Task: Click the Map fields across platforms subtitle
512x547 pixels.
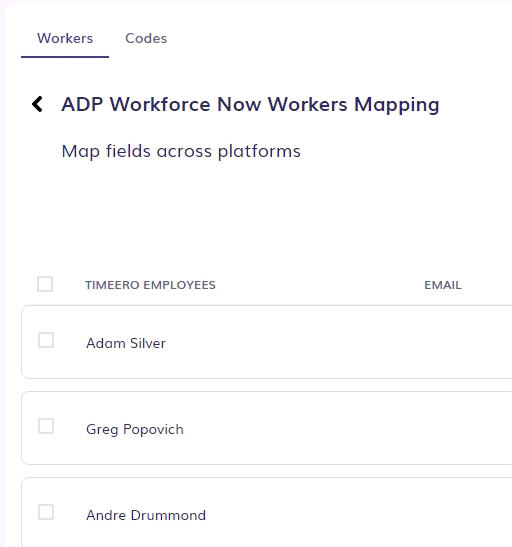Action: 181,151
